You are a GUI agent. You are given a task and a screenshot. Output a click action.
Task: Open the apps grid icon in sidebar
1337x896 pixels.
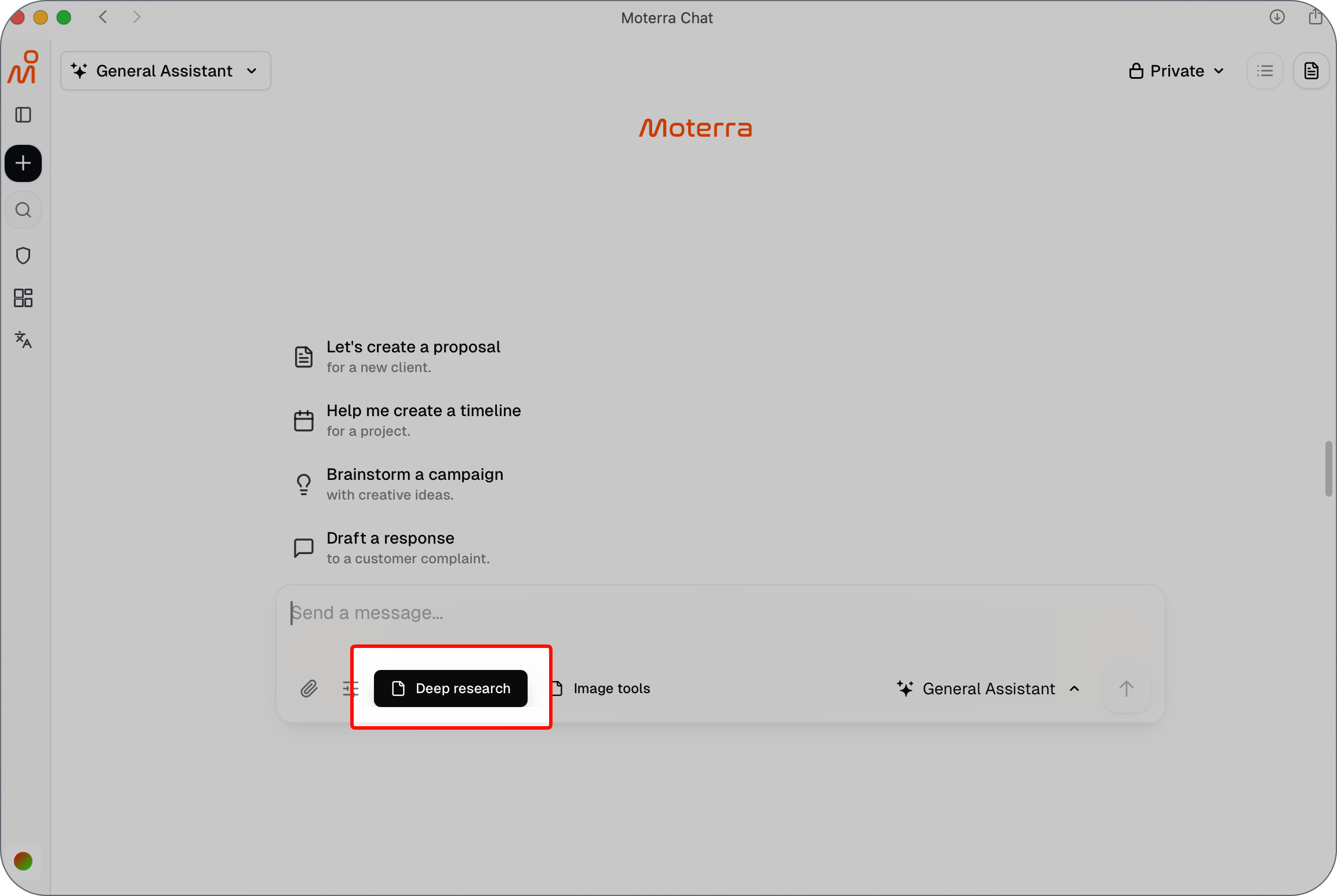(23, 298)
